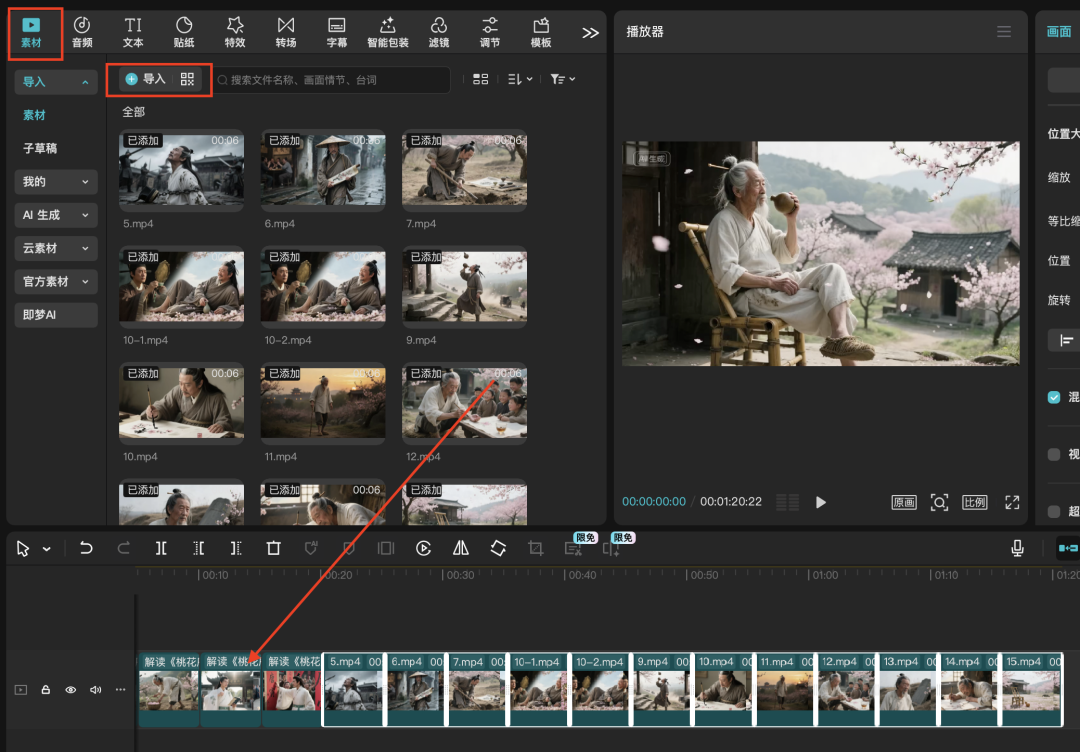
Task: Click the undo arrow in timeline toolbar
Action: click(86, 548)
